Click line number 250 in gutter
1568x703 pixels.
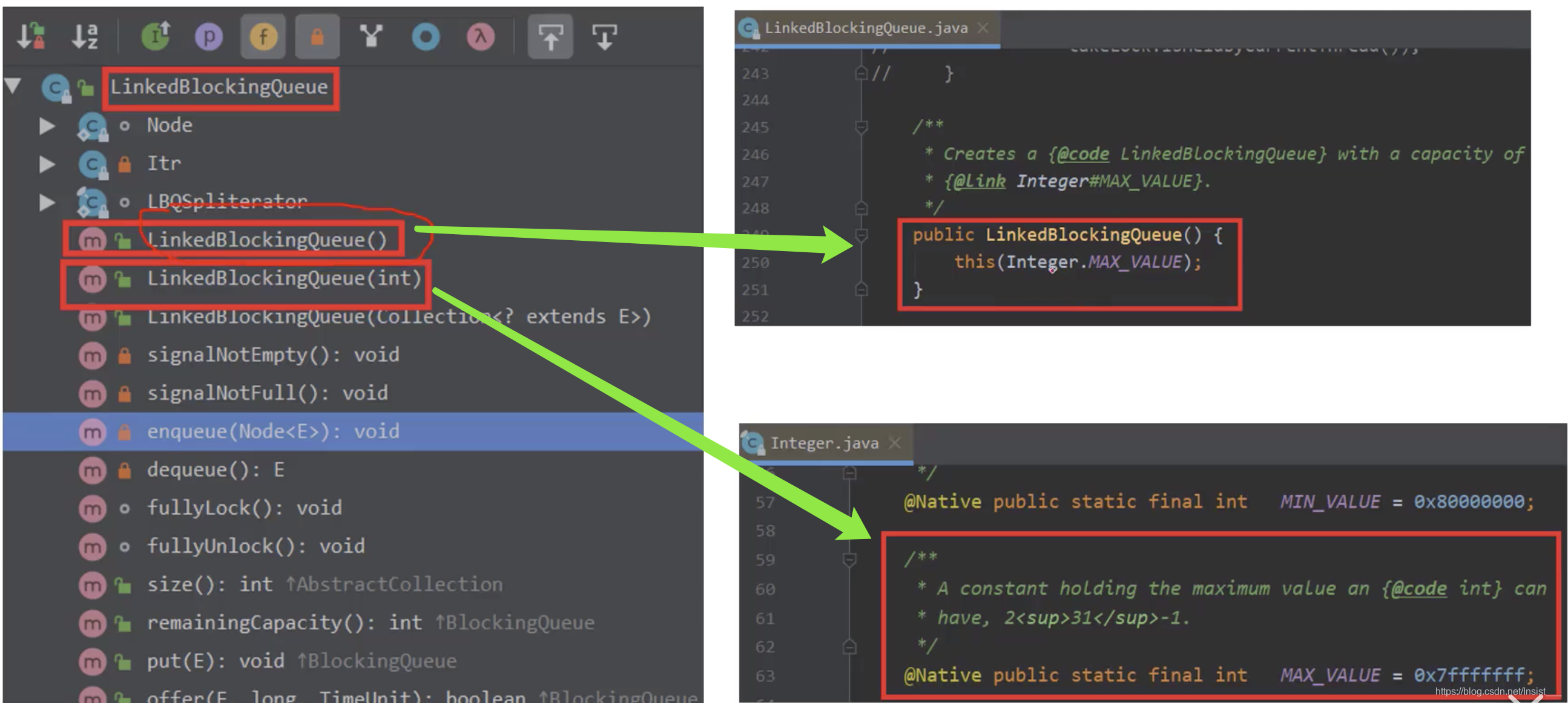(x=756, y=263)
